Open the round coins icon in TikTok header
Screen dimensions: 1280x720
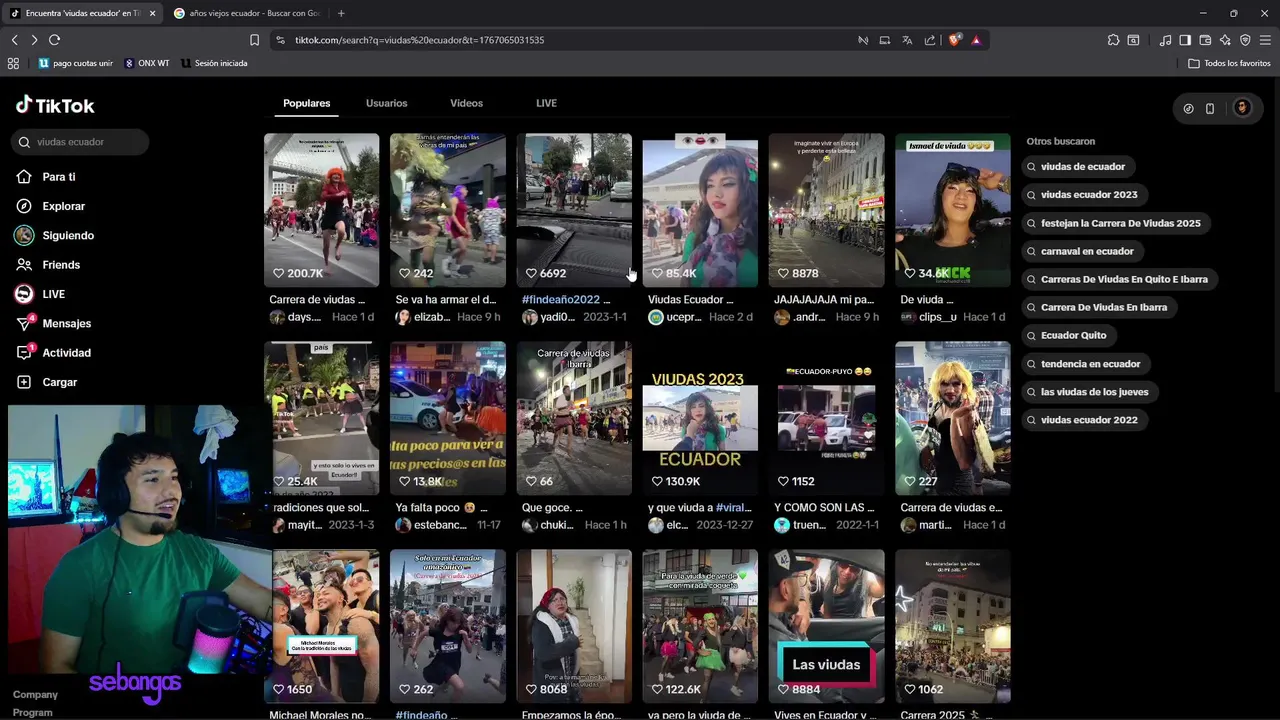(1188, 108)
